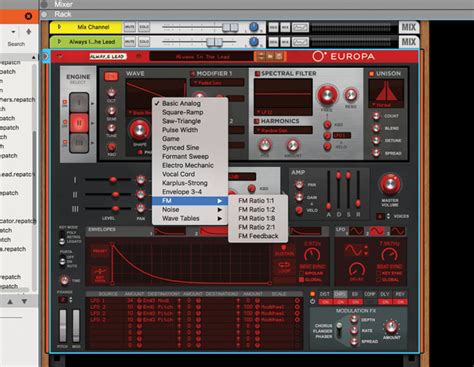Toggle envelope BIPOLAR checkbox
Image resolution: width=474 pixels, height=367 pixels.
(x=301, y=273)
